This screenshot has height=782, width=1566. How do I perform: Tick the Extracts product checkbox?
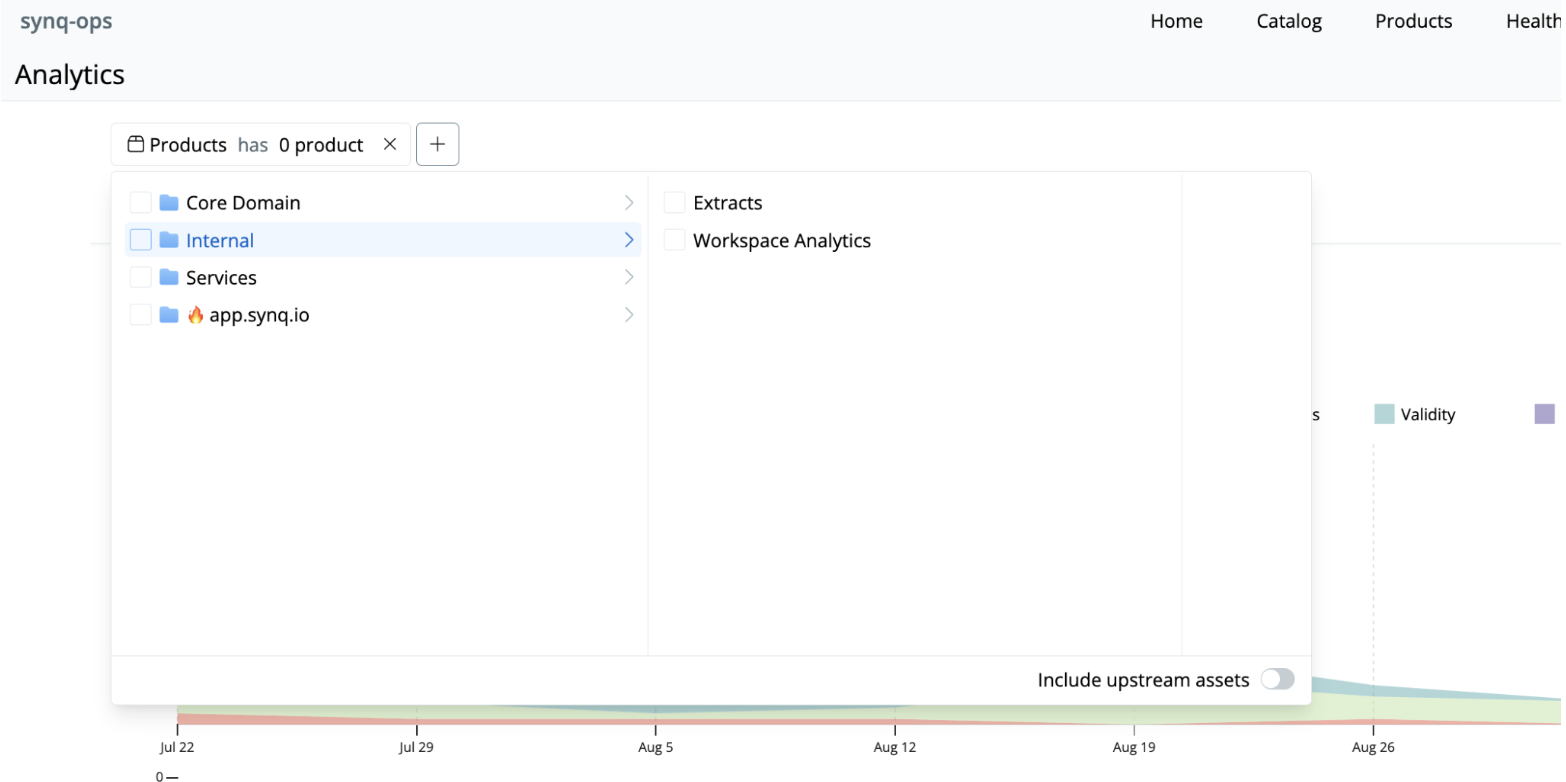(x=675, y=203)
